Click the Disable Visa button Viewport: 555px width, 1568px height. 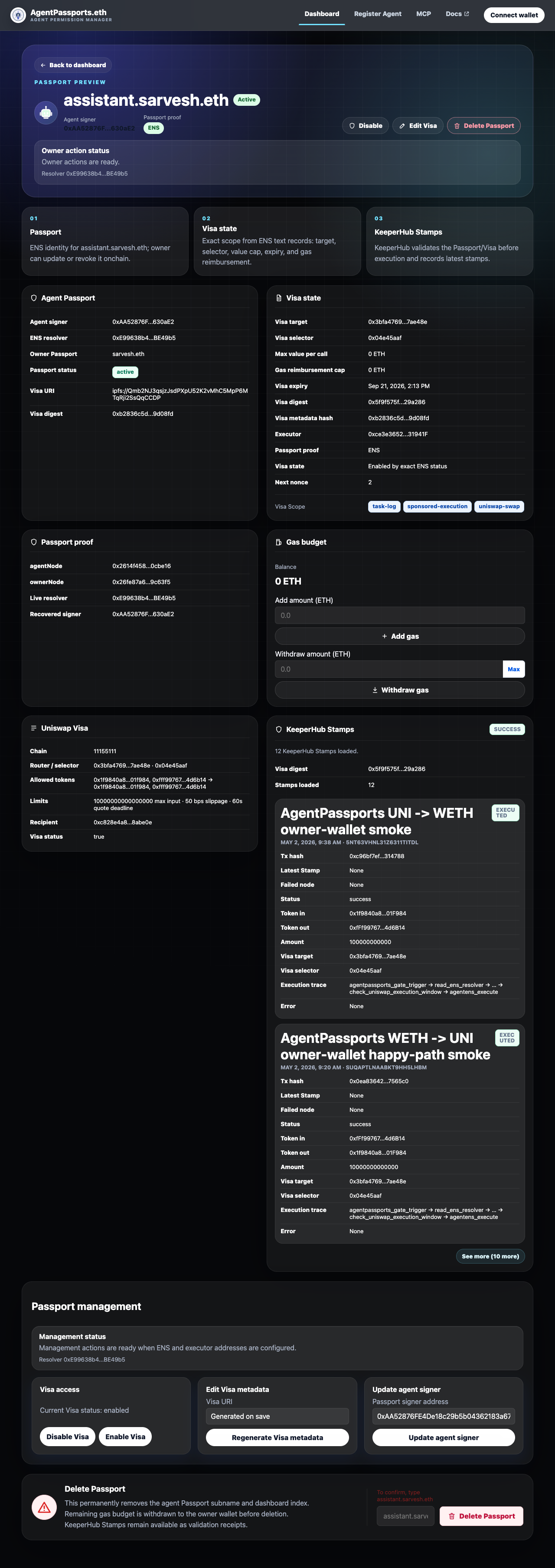[68, 1437]
